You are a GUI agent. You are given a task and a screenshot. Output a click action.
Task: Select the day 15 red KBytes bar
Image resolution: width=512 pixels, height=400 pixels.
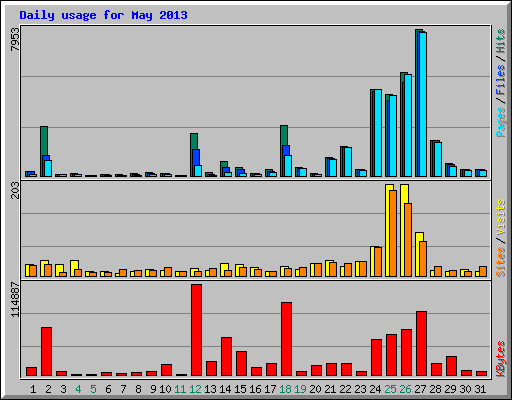click(x=241, y=363)
